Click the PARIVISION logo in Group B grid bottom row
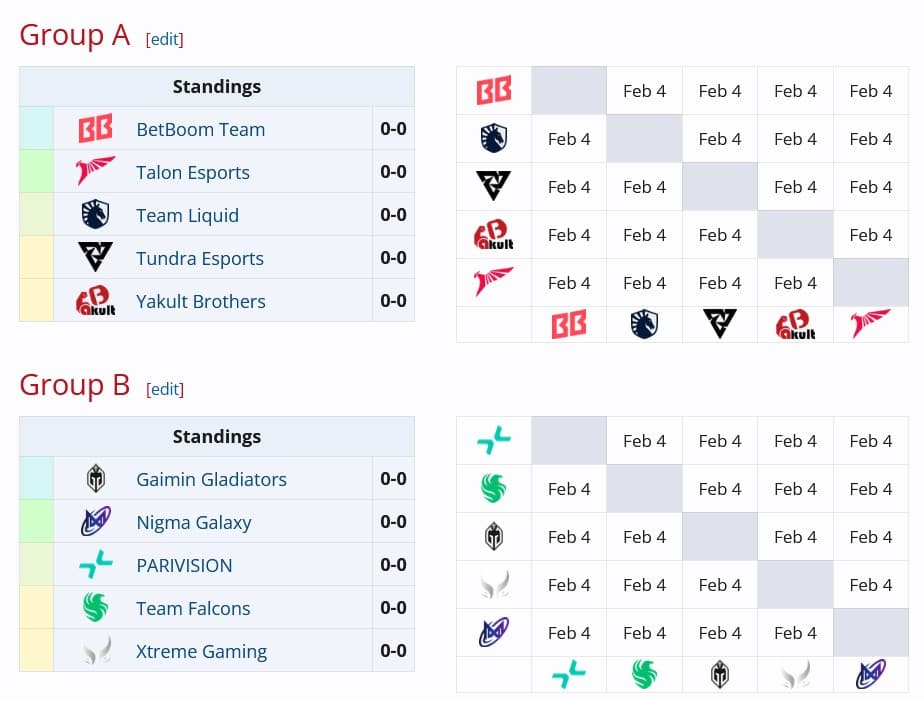The width and height of the screenshot is (924, 702). click(569, 675)
